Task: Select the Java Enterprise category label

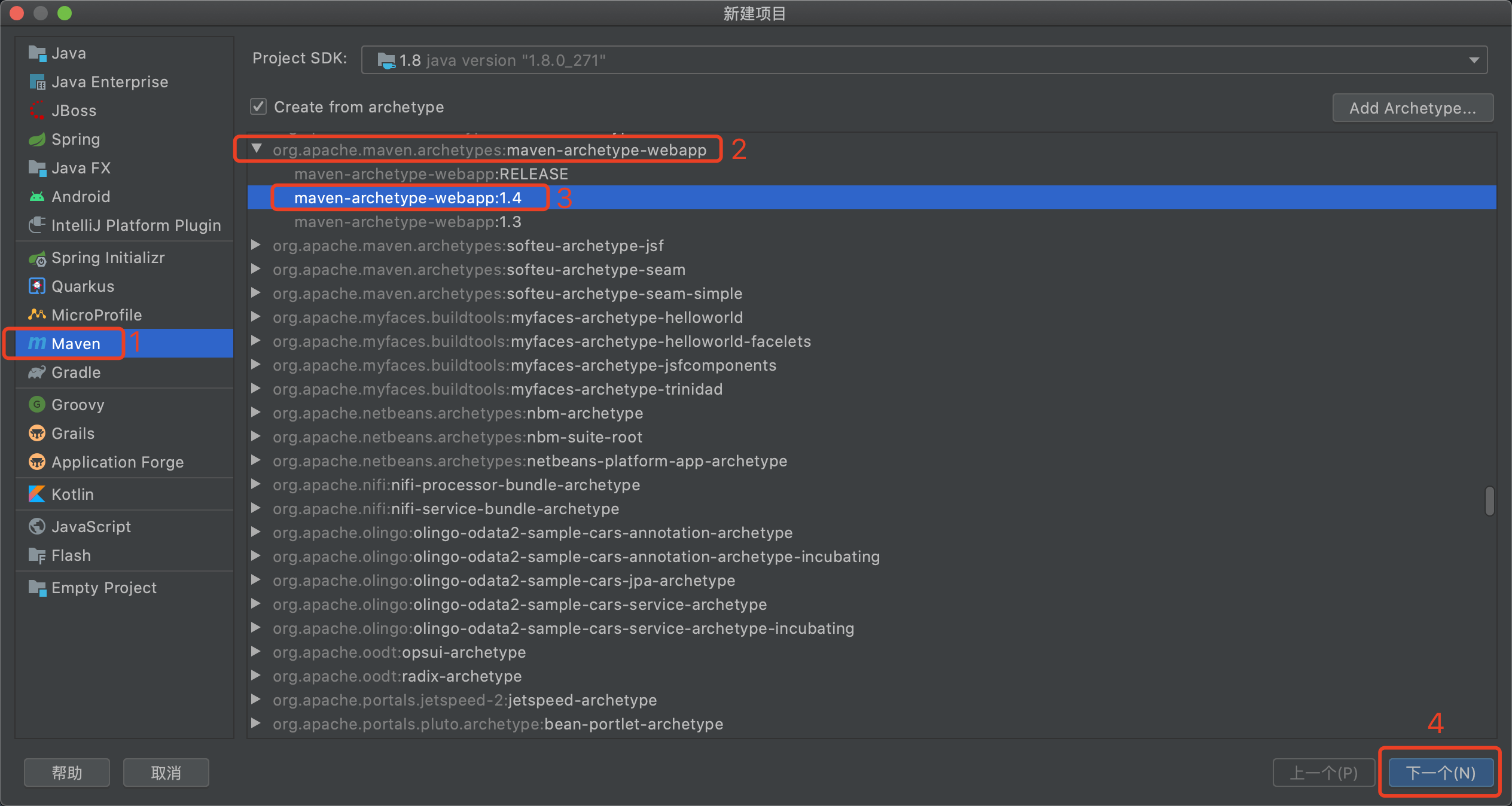Action: pos(110,82)
